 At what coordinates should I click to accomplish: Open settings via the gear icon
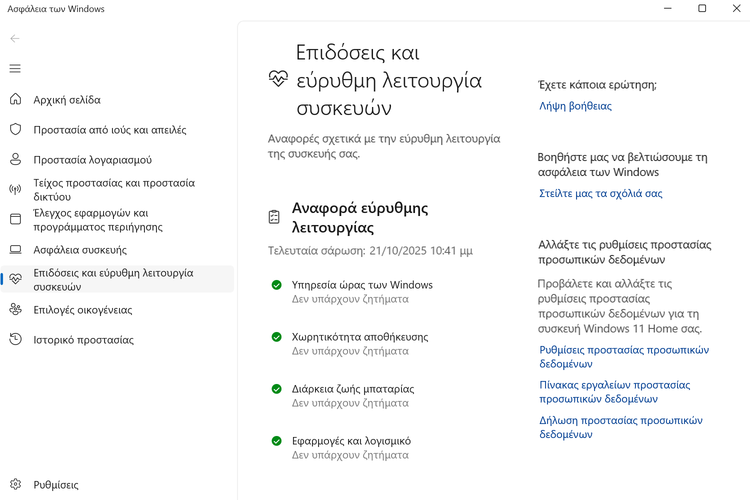15,485
